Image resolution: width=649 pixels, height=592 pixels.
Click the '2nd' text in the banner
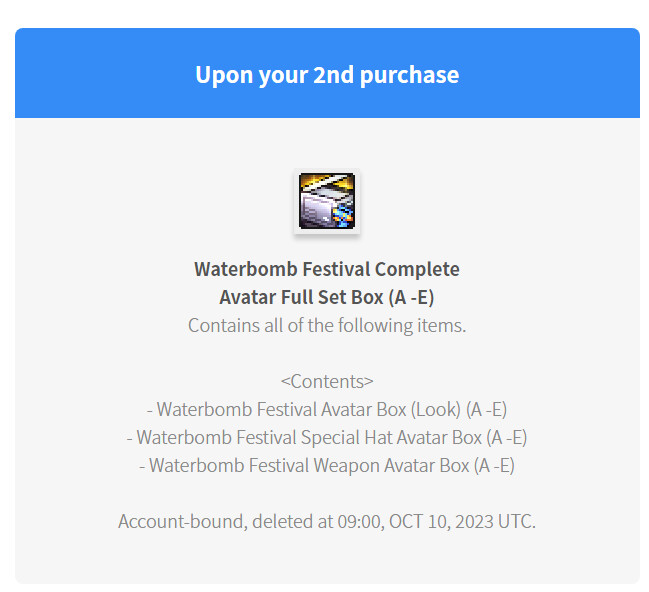334,75
